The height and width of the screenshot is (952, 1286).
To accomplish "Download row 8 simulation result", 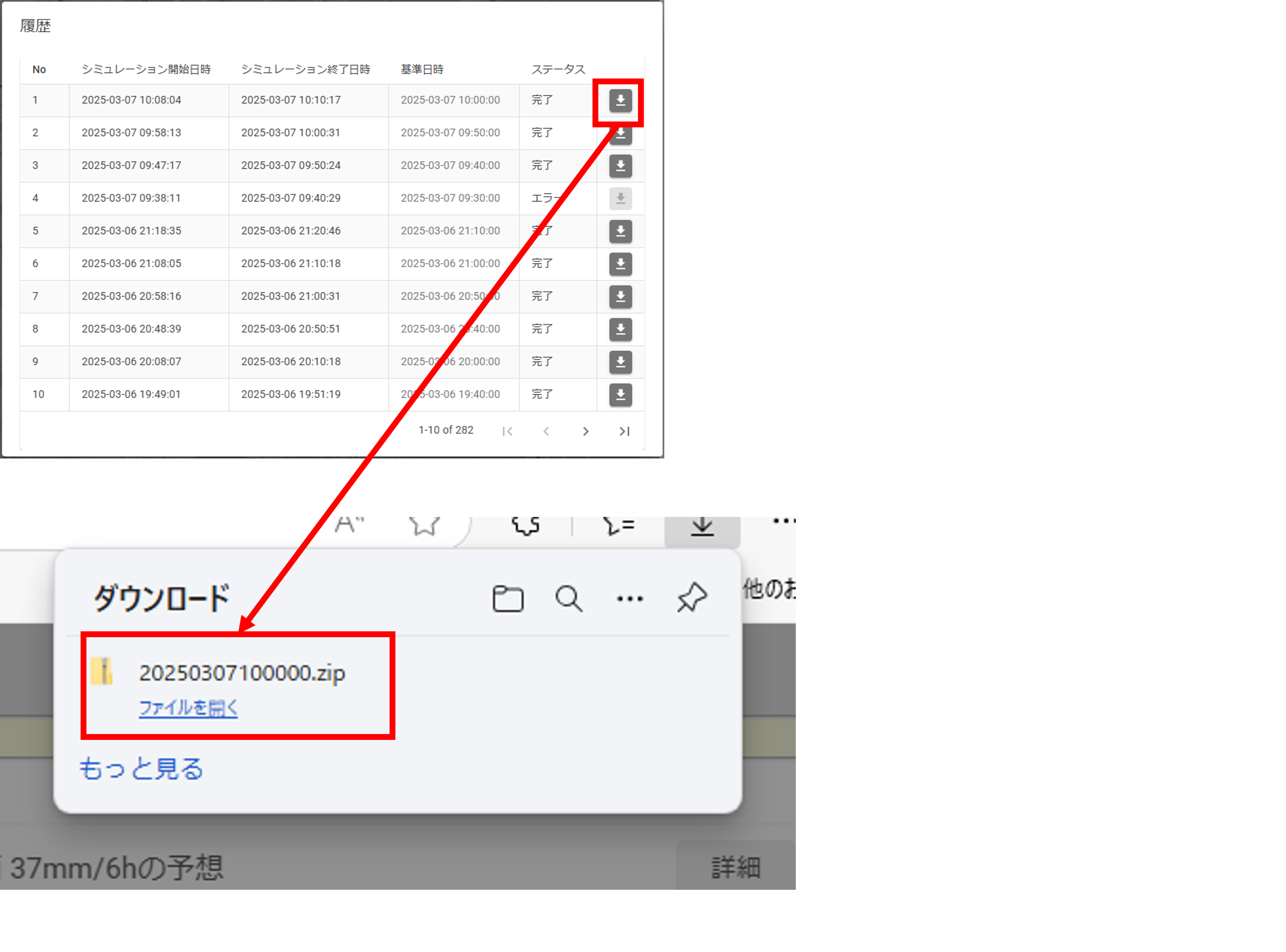I will pos(620,329).
